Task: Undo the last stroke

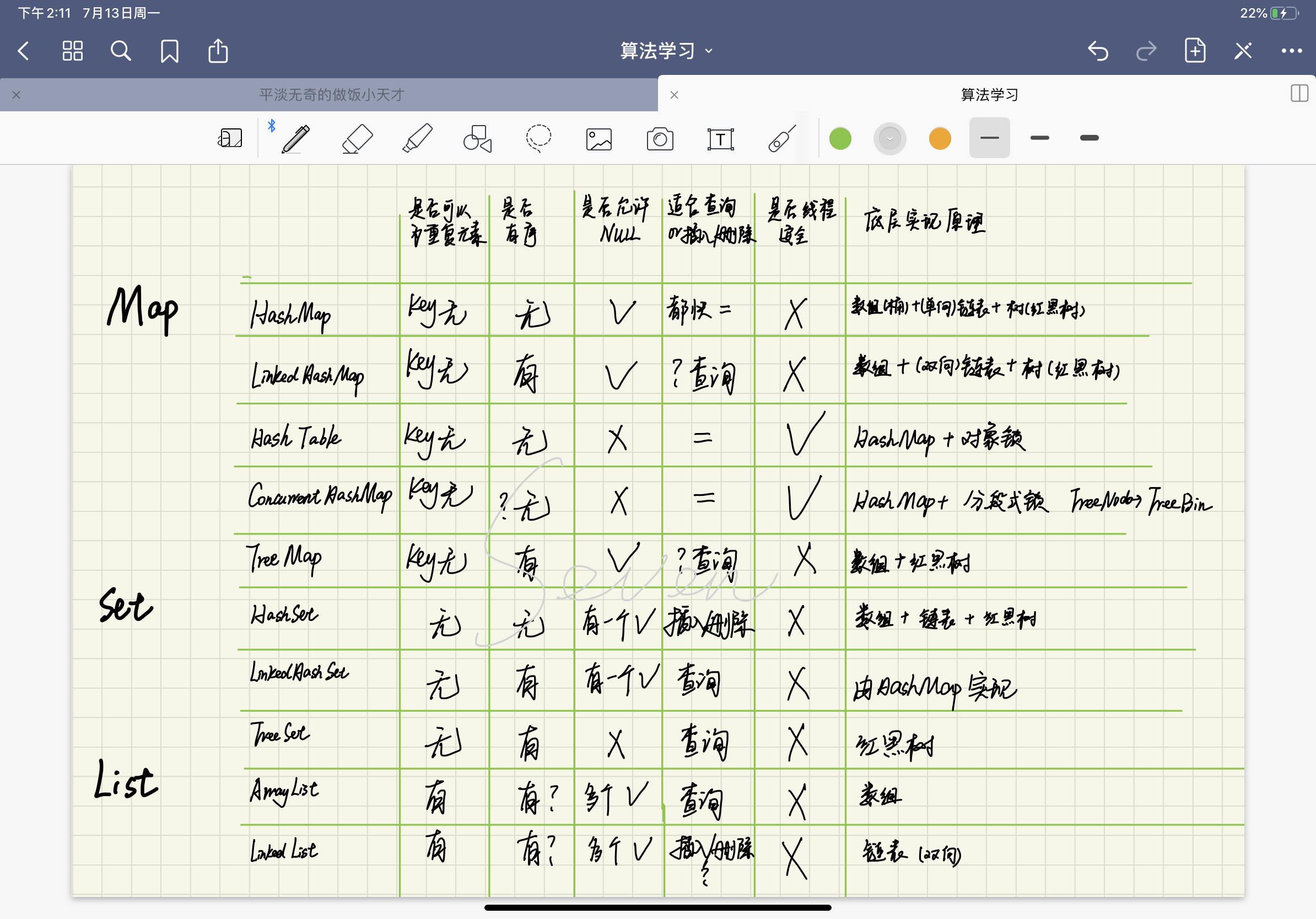Action: coord(1098,51)
